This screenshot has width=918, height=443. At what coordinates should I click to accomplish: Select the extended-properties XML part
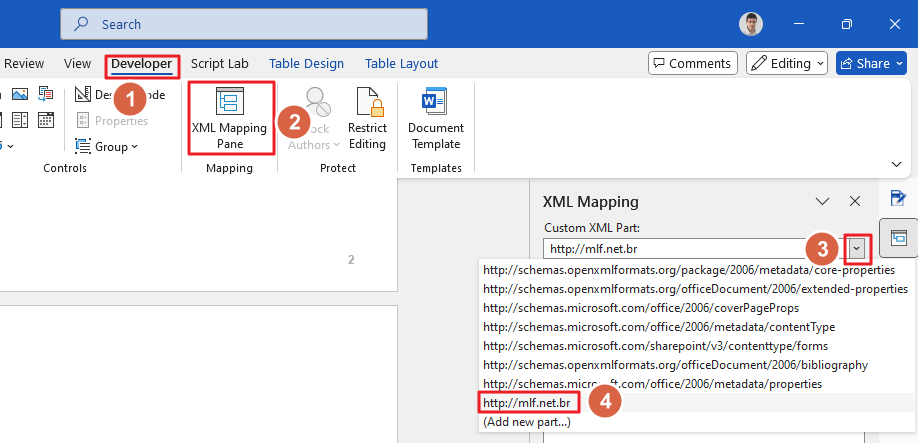(695, 289)
